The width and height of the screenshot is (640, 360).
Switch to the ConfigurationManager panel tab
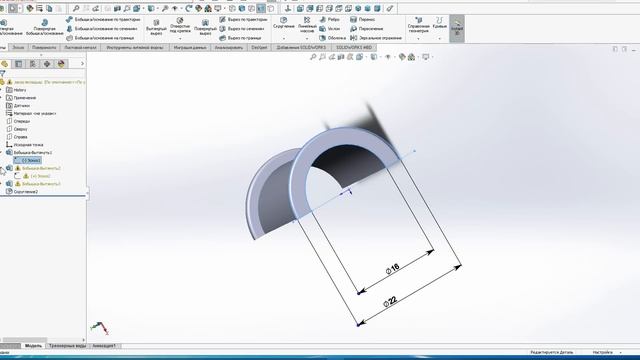coord(33,64)
